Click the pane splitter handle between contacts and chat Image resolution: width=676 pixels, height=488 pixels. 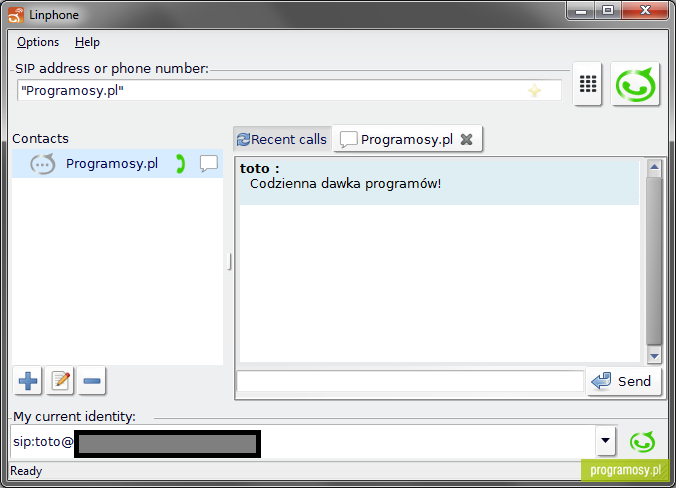229,261
